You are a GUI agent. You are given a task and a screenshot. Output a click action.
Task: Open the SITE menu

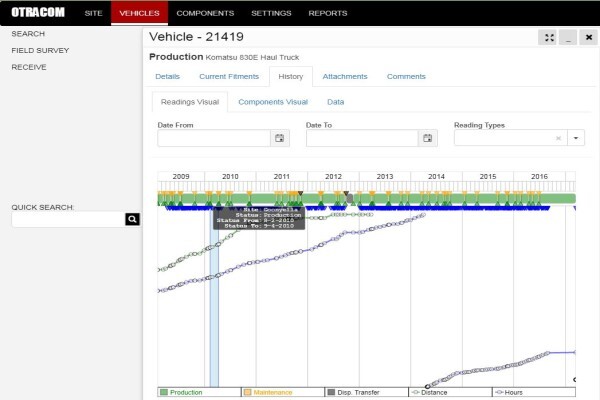pyautogui.click(x=93, y=13)
